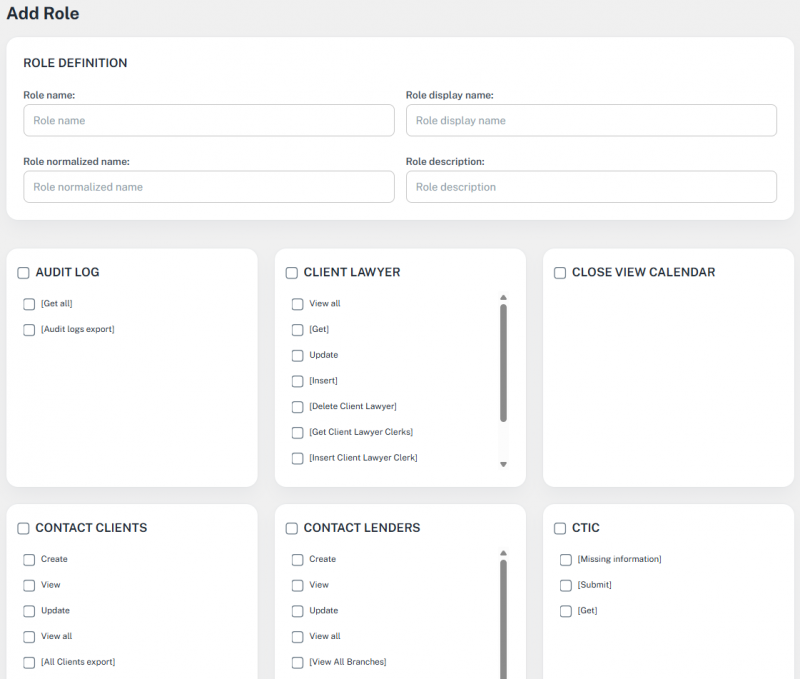
Task: Enable the Audit logs export permission
Action: [29, 330]
